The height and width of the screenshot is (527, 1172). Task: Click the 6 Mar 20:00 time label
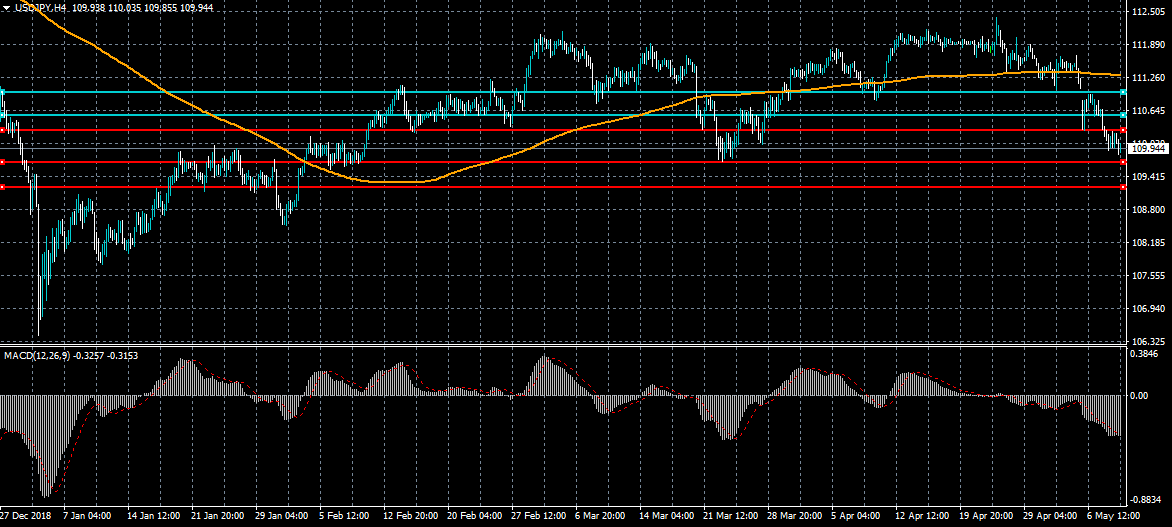601,516
